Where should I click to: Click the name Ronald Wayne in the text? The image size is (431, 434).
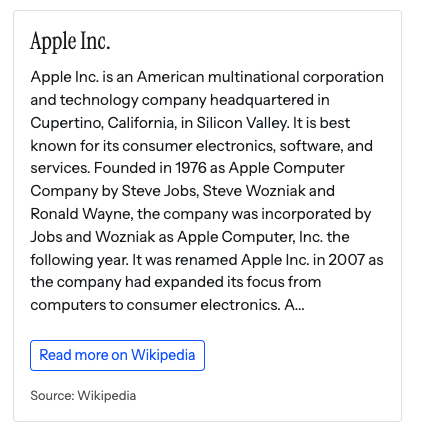(80, 214)
